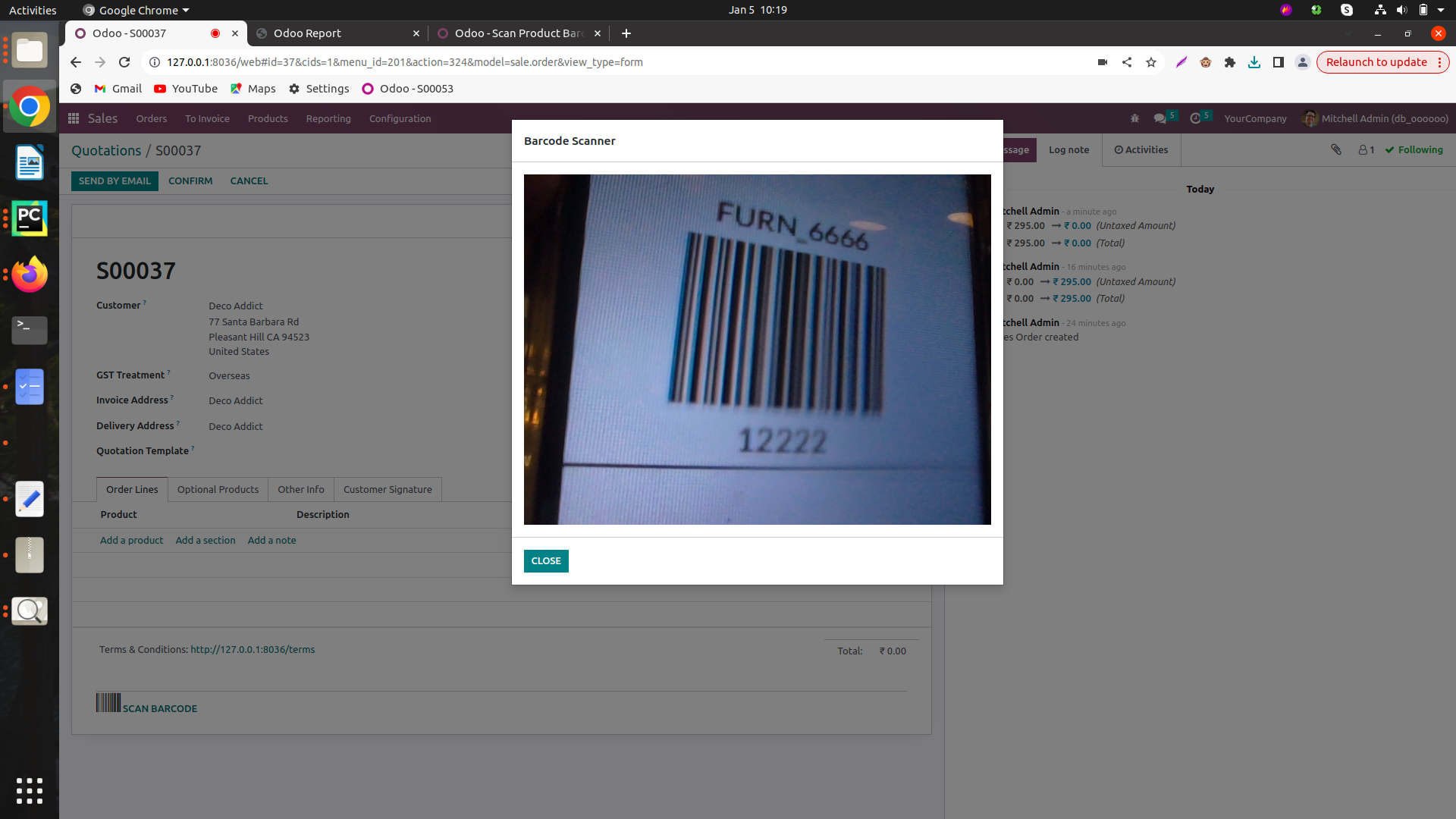
Task: Open the Activities overview
Action: click(x=33, y=10)
